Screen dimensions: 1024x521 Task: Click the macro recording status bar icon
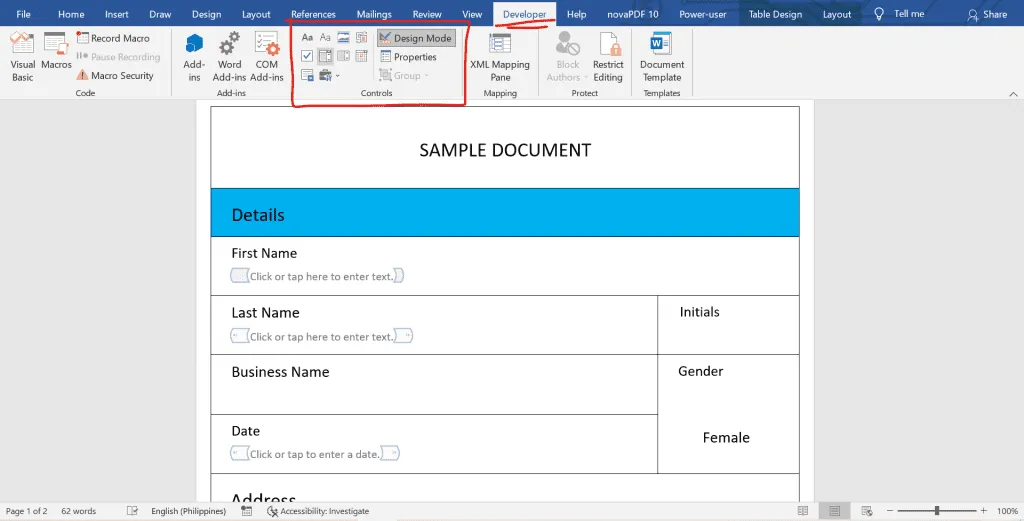click(x=246, y=511)
